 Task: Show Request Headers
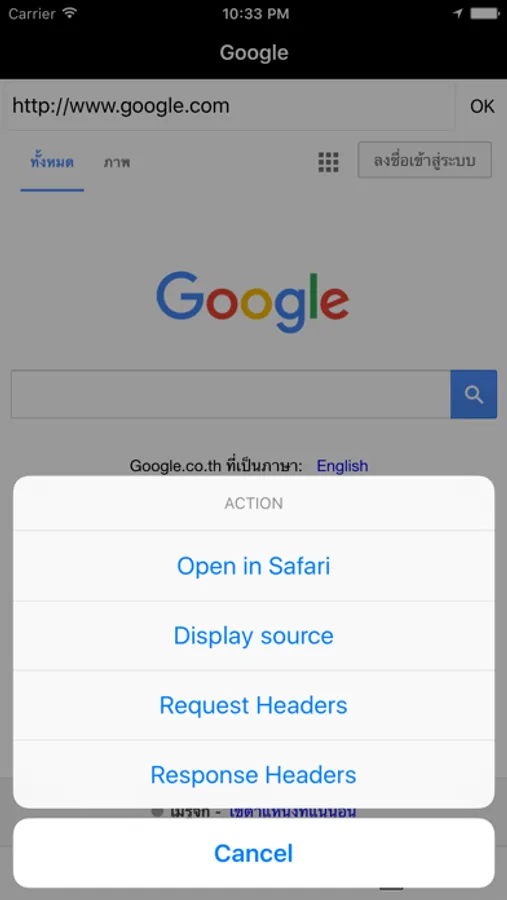(253, 705)
